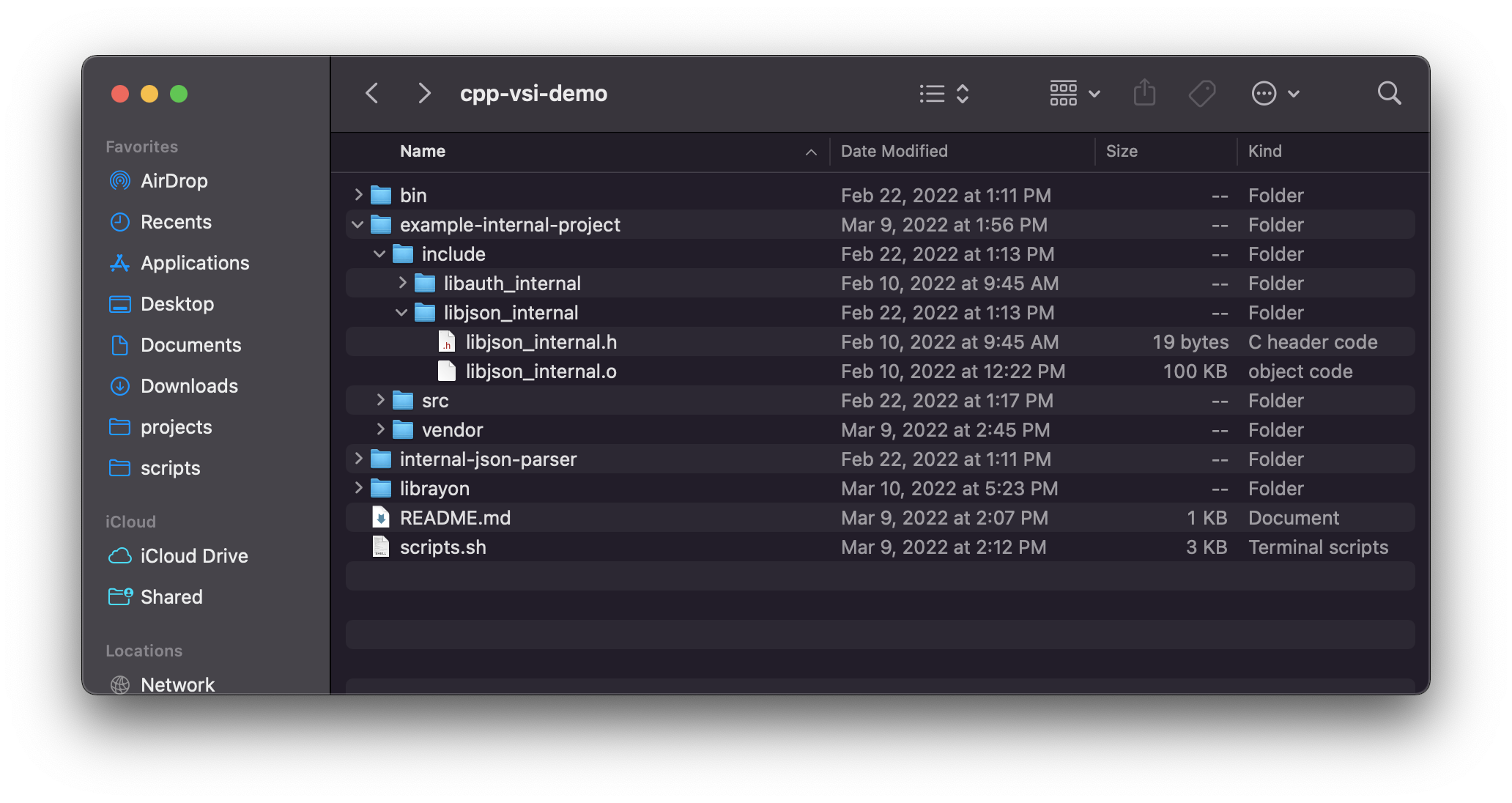Select the libauth_internal folder name
1512x803 pixels.
[x=512, y=284]
